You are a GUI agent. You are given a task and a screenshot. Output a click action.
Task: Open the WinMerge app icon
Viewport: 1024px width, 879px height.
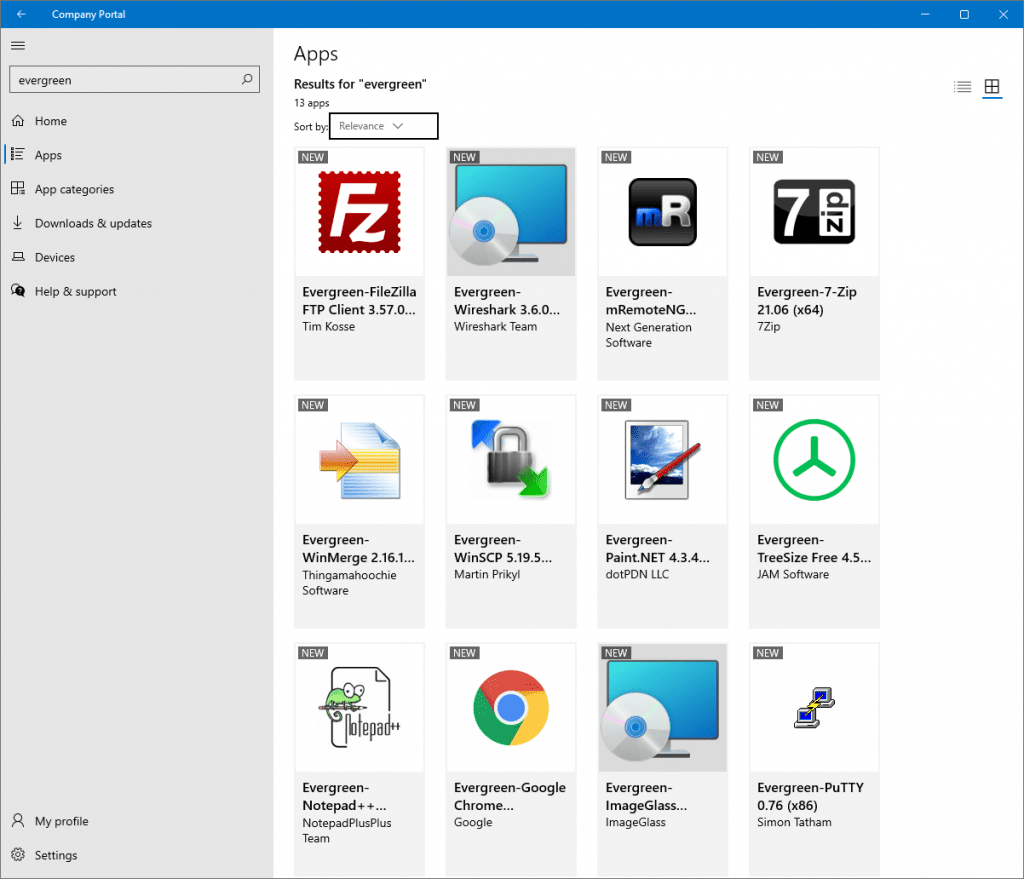tap(360, 460)
